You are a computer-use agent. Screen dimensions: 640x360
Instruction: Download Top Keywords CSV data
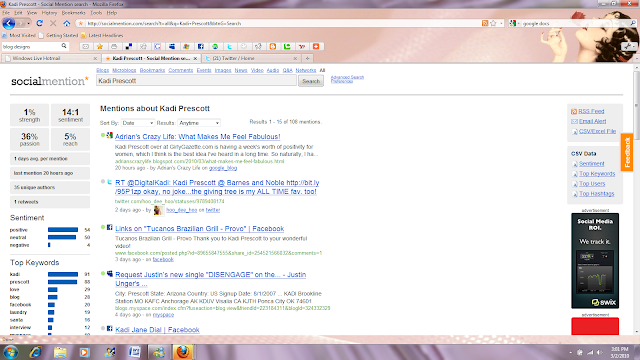pyautogui.click(x=597, y=174)
